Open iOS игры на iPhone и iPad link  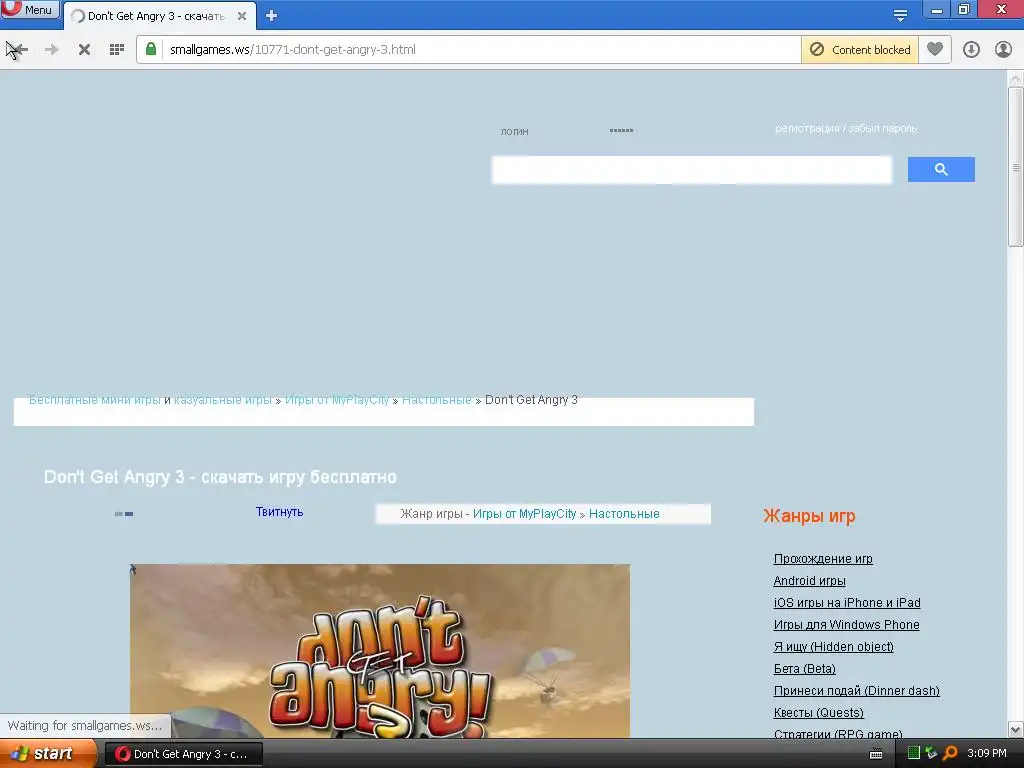point(847,603)
